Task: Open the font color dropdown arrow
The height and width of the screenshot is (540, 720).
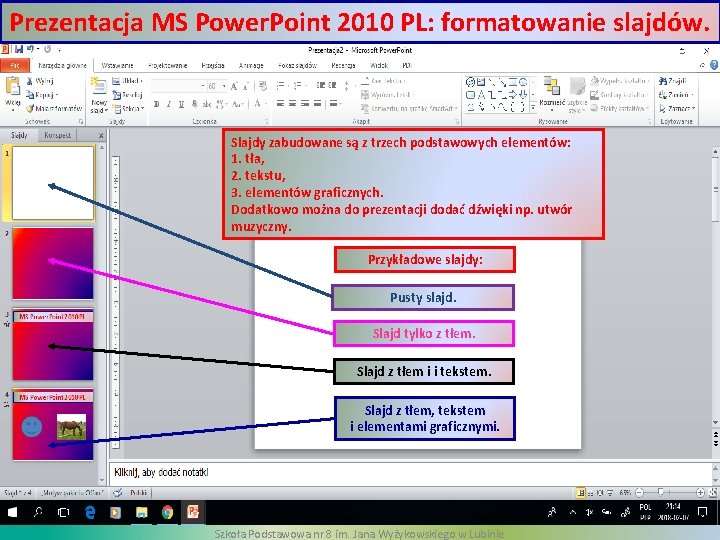Action: pos(265,104)
